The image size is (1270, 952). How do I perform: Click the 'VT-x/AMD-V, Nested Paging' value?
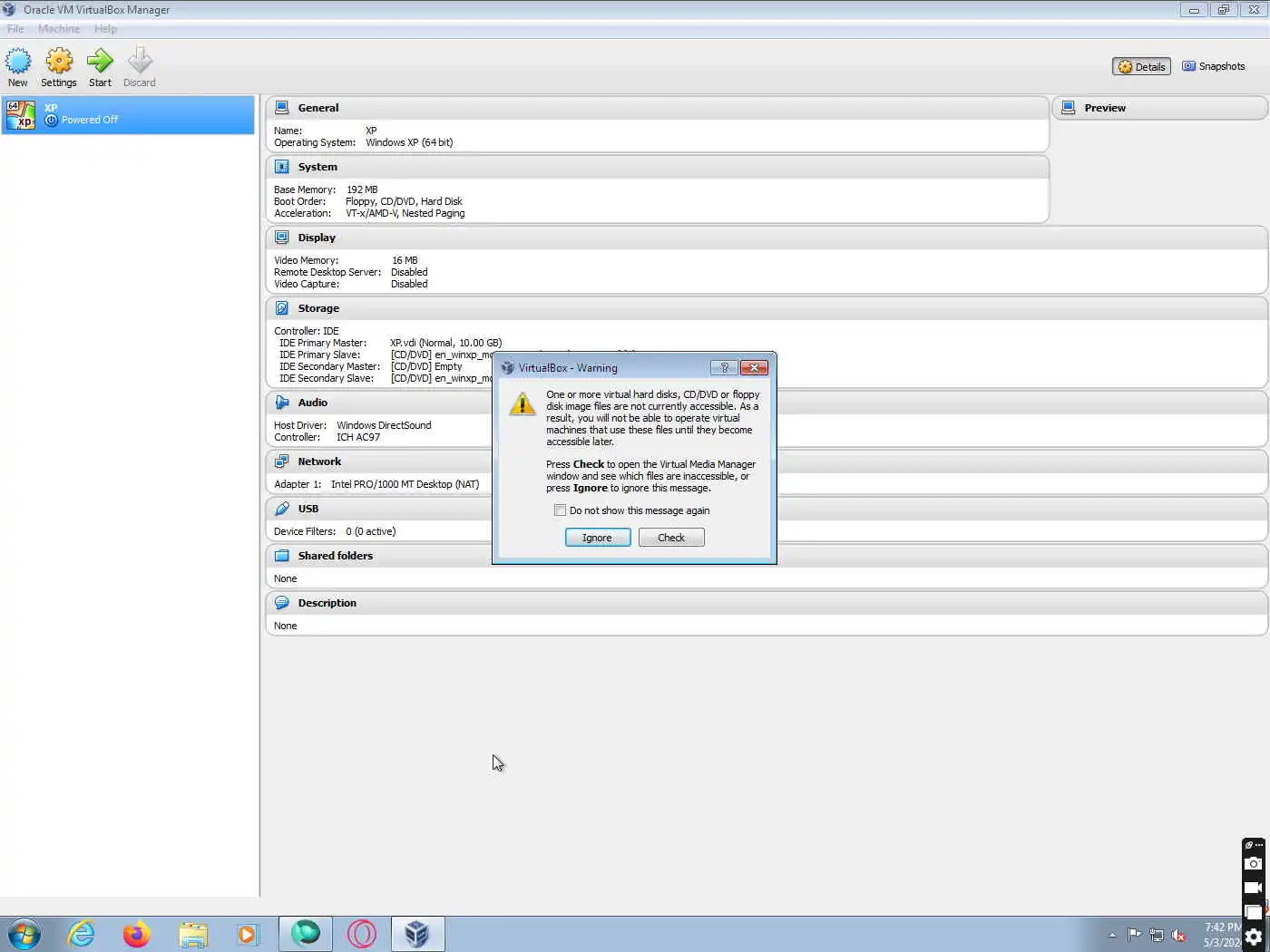click(x=405, y=213)
